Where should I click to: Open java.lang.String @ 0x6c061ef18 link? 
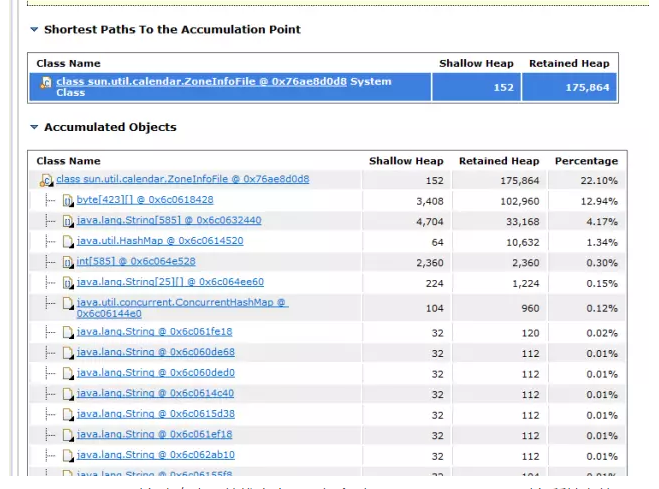tap(154, 434)
